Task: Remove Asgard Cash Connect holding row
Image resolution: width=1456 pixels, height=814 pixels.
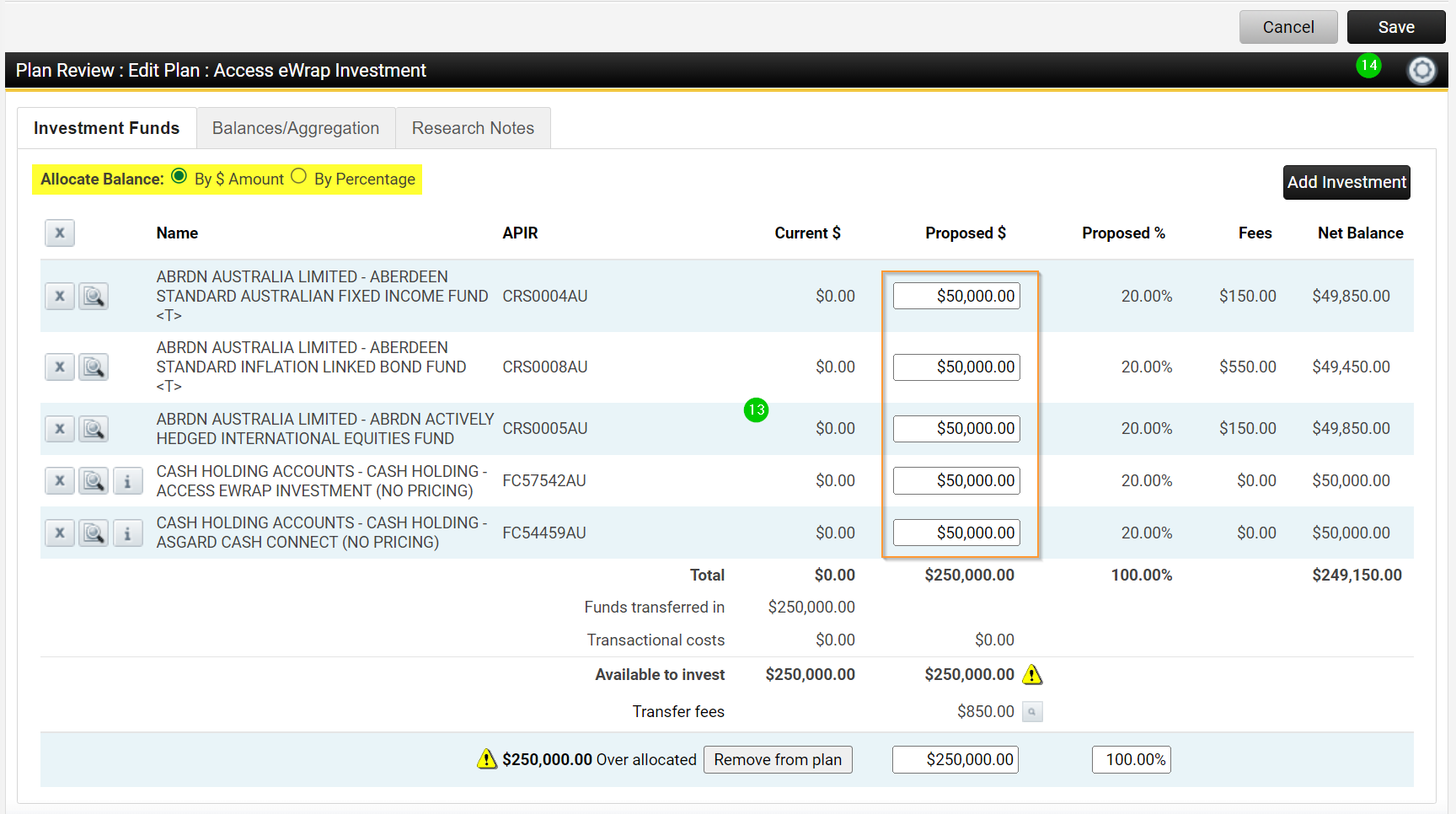Action: pyautogui.click(x=60, y=533)
